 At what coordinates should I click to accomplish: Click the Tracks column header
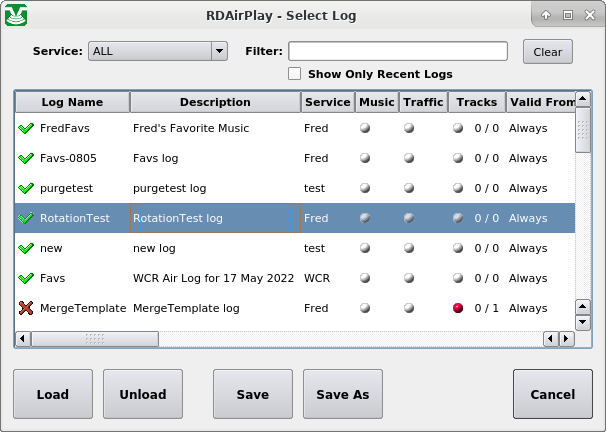475,102
